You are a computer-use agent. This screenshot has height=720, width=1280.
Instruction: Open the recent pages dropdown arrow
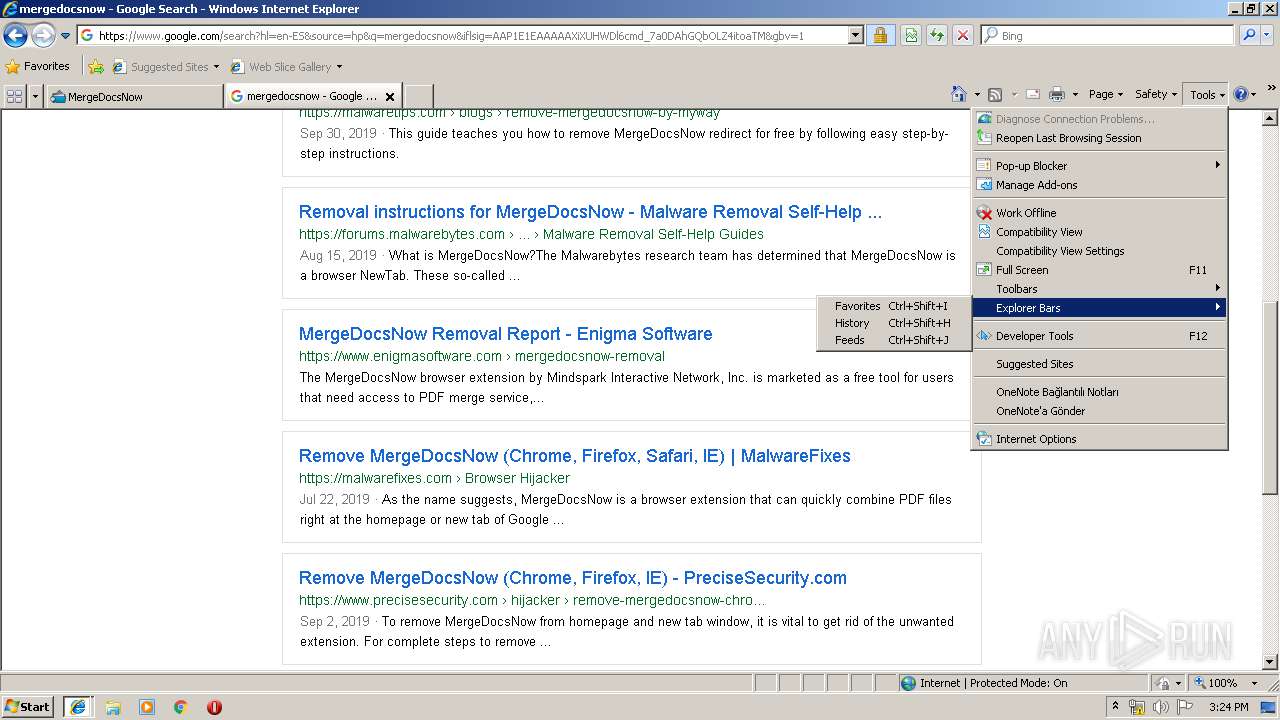pos(66,36)
